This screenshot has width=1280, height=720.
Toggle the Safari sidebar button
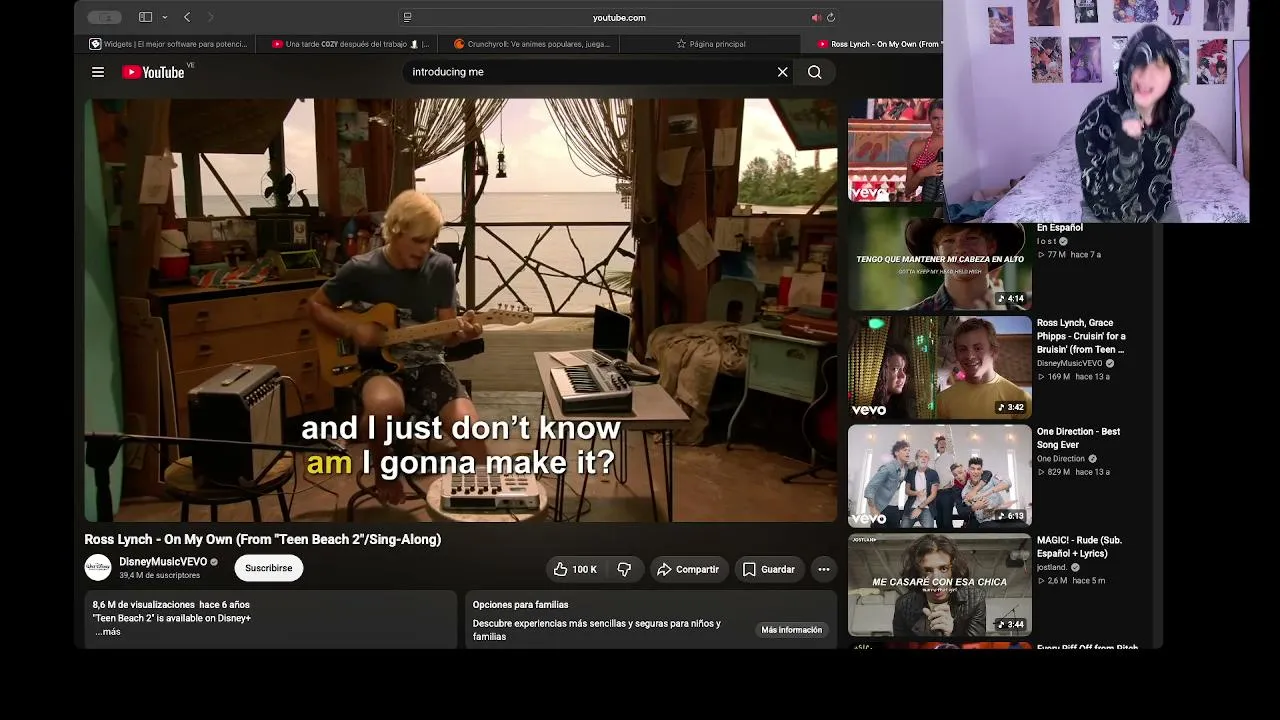145,17
